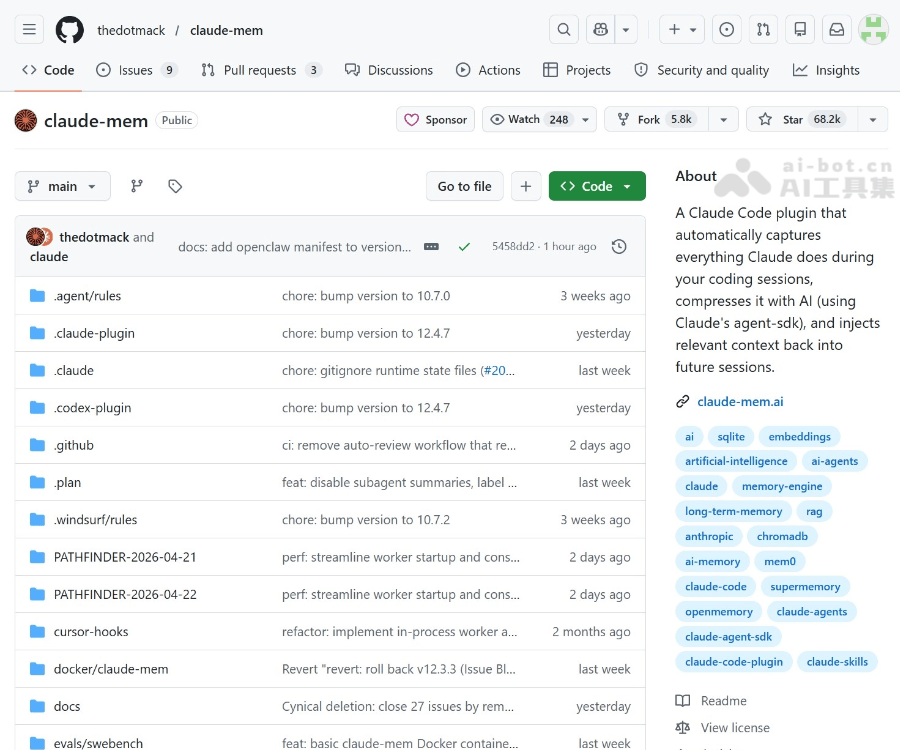Image resolution: width=900 pixels, height=750 pixels.
Task: Switch to the Pull requests tab
Action: pyautogui.click(x=261, y=70)
